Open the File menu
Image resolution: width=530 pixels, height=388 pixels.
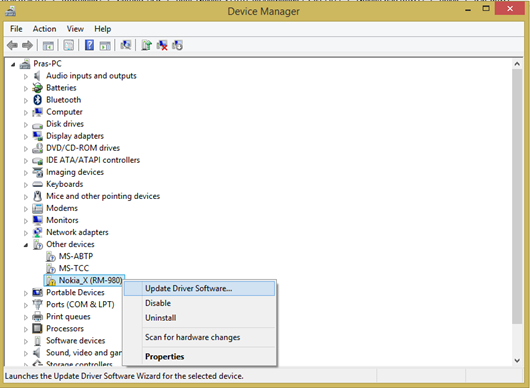tap(16, 29)
